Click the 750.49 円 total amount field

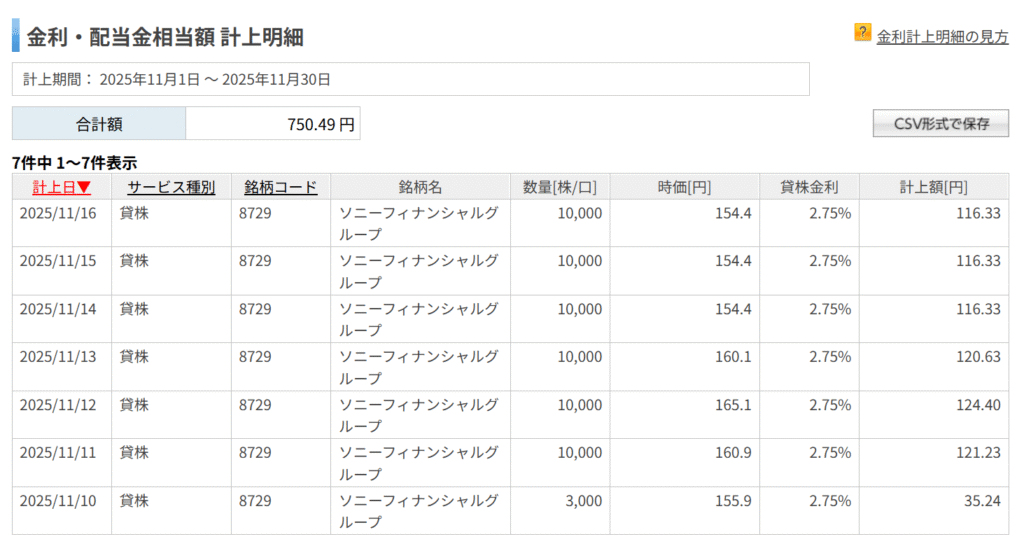tap(272, 125)
